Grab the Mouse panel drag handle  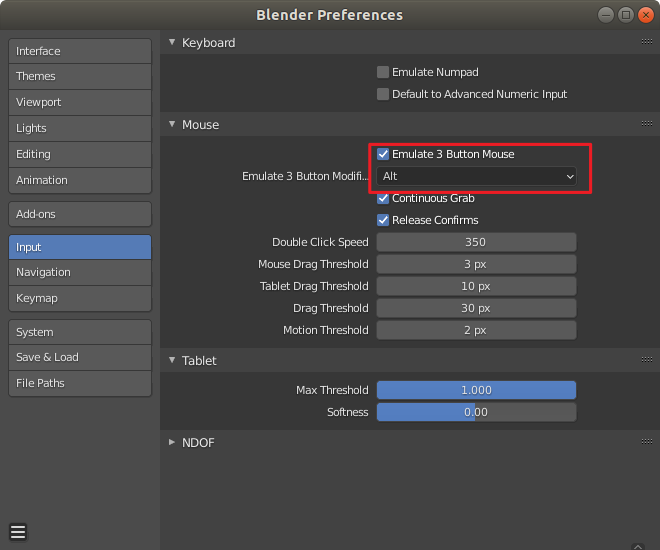tap(647, 124)
